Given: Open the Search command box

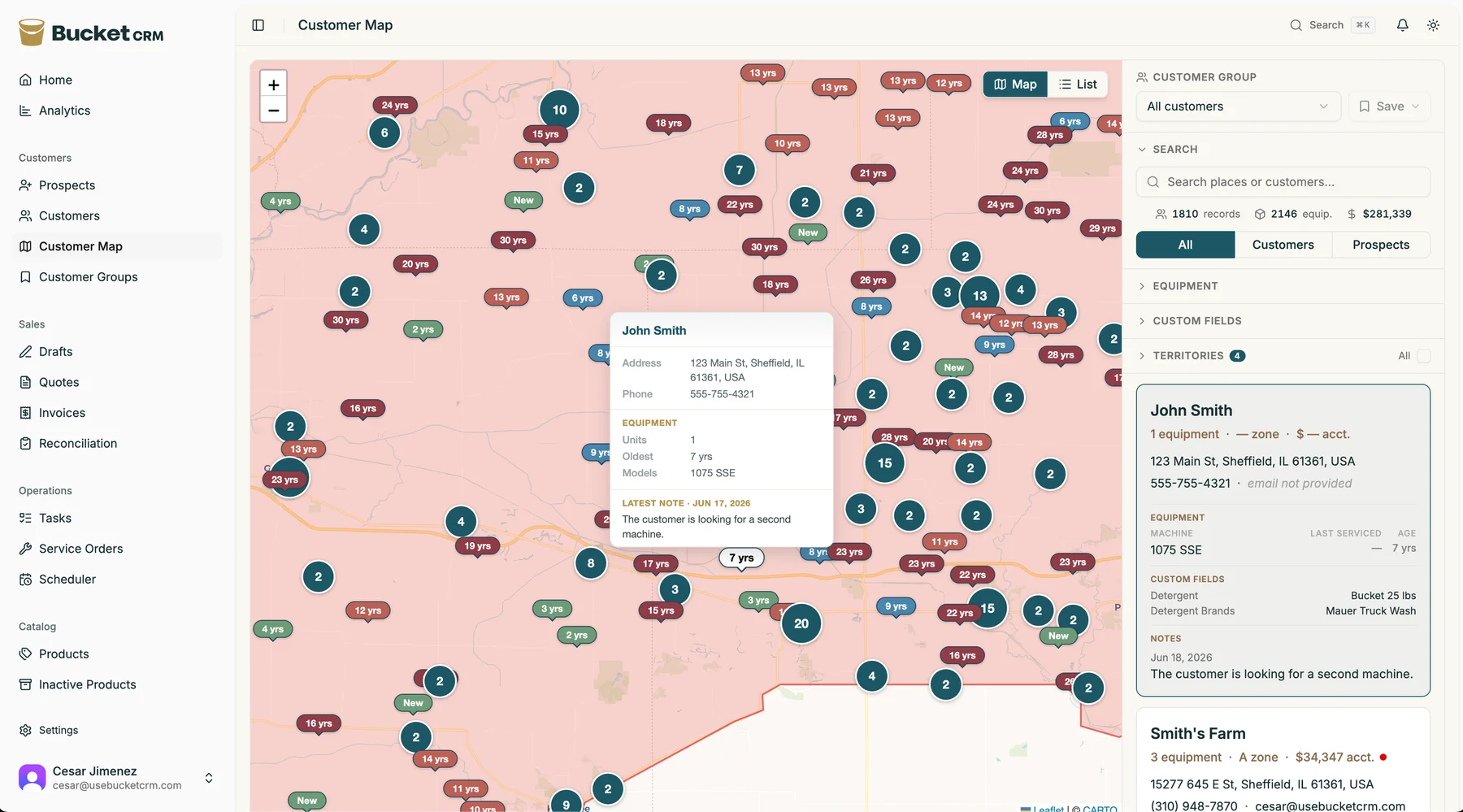Looking at the screenshot, I should tap(1332, 25).
